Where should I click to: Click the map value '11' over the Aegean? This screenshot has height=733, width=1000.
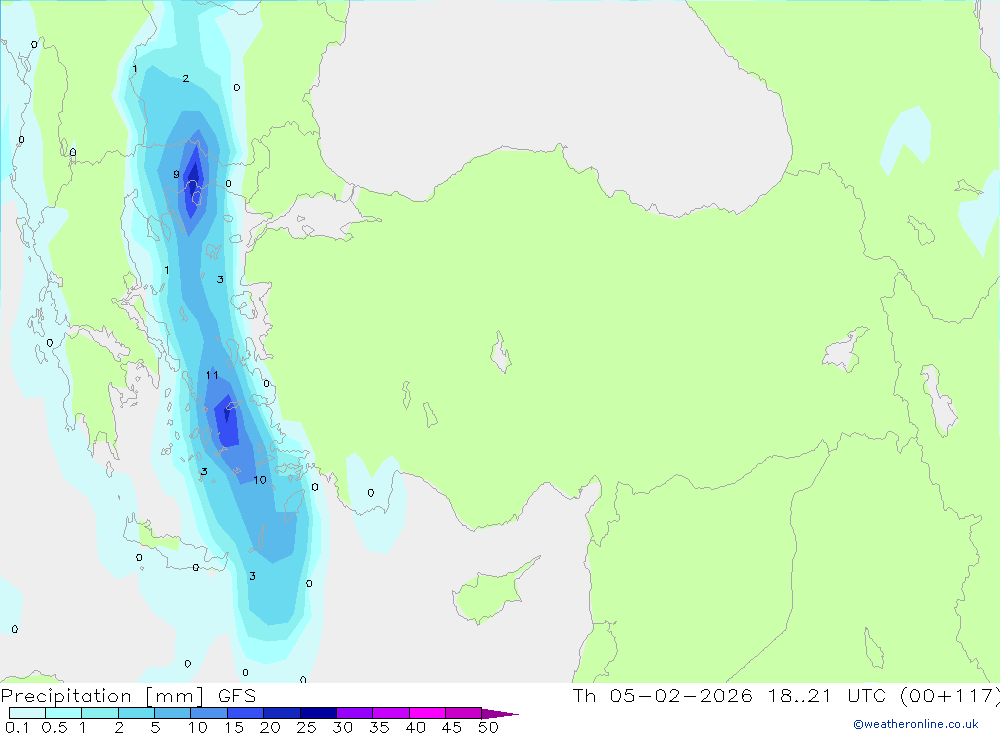212,375
